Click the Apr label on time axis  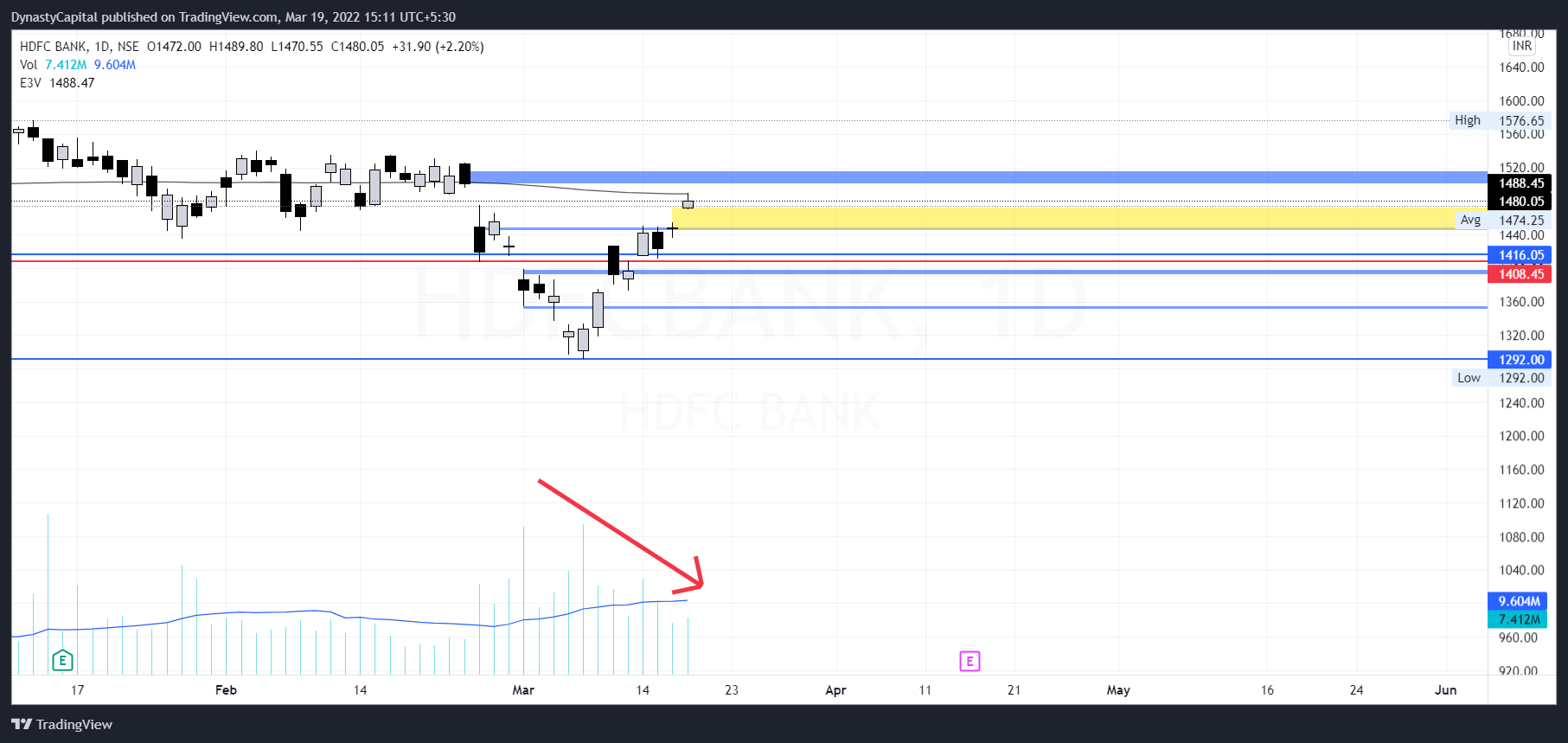(x=835, y=690)
